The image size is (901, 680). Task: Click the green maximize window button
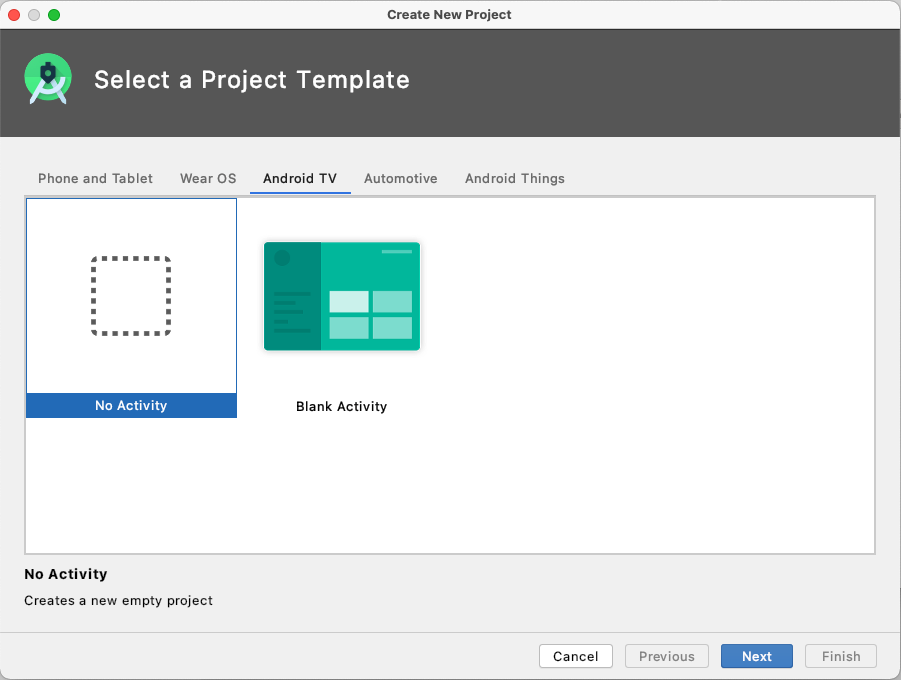[54, 15]
